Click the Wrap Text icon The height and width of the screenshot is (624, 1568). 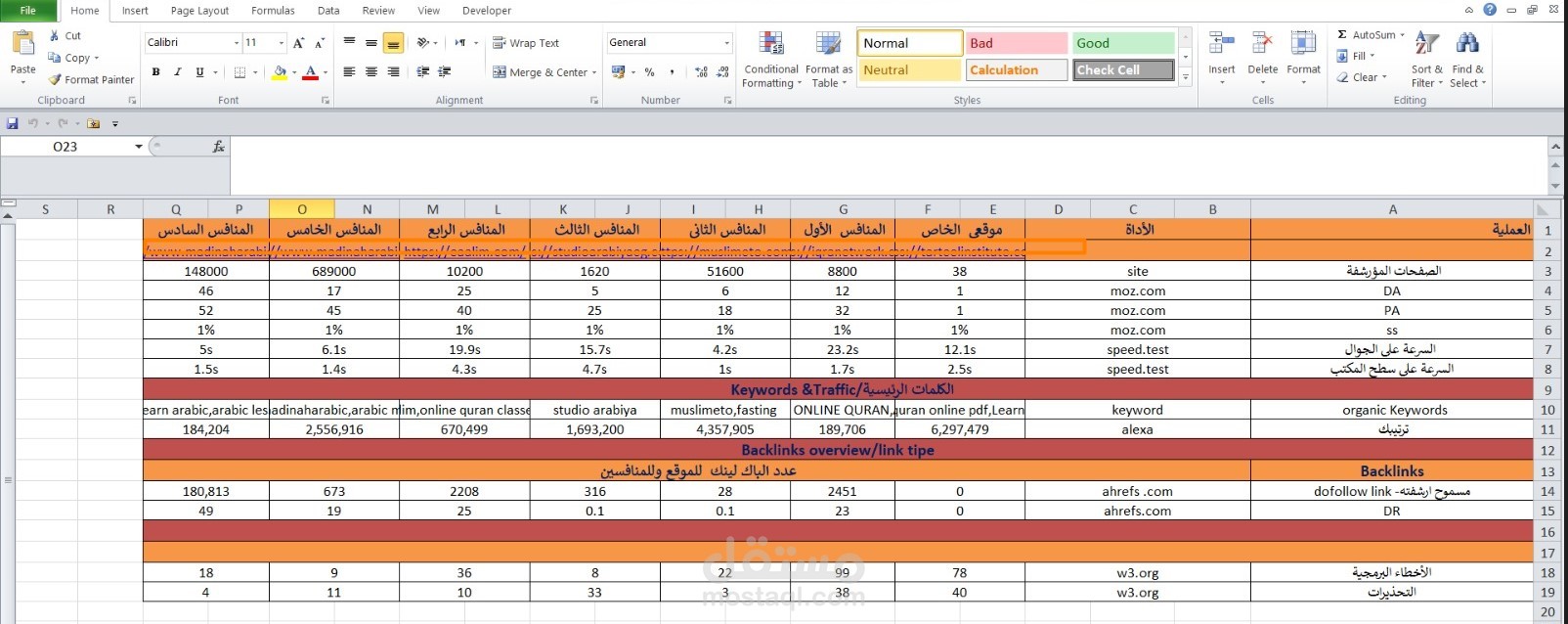[500, 43]
